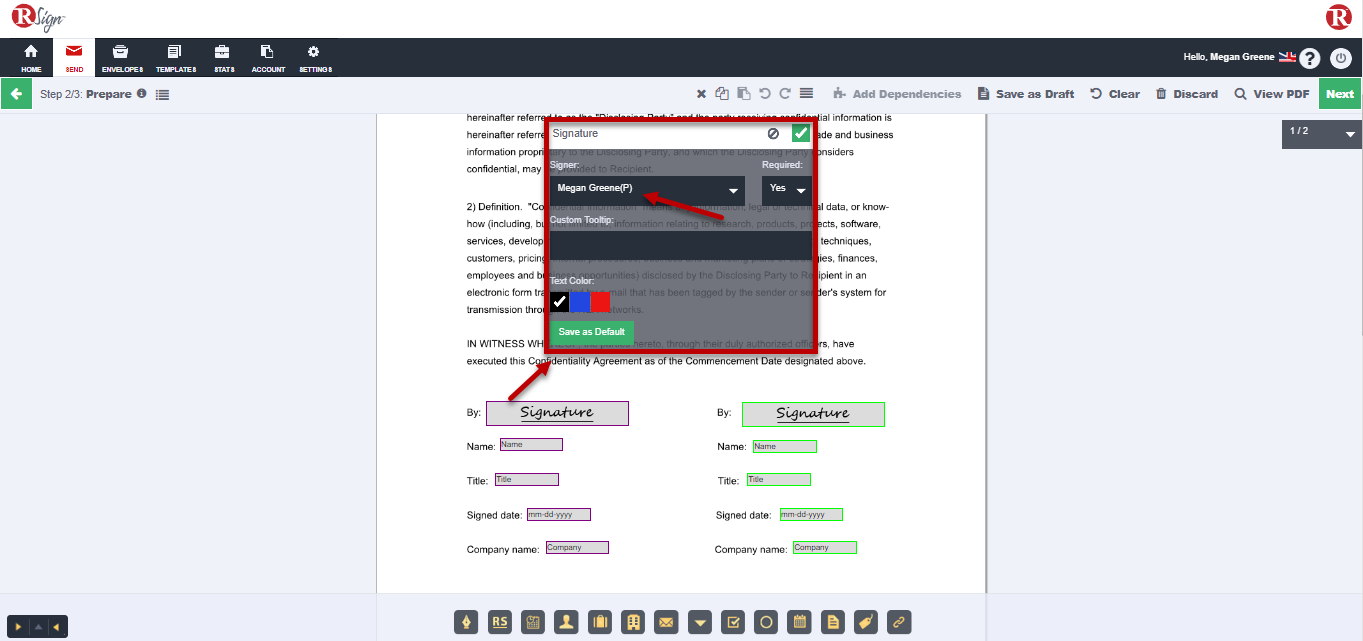Click the Undo arrow in top toolbar
Image resolution: width=1363 pixels, height=641 pixels.
point(765,94)
